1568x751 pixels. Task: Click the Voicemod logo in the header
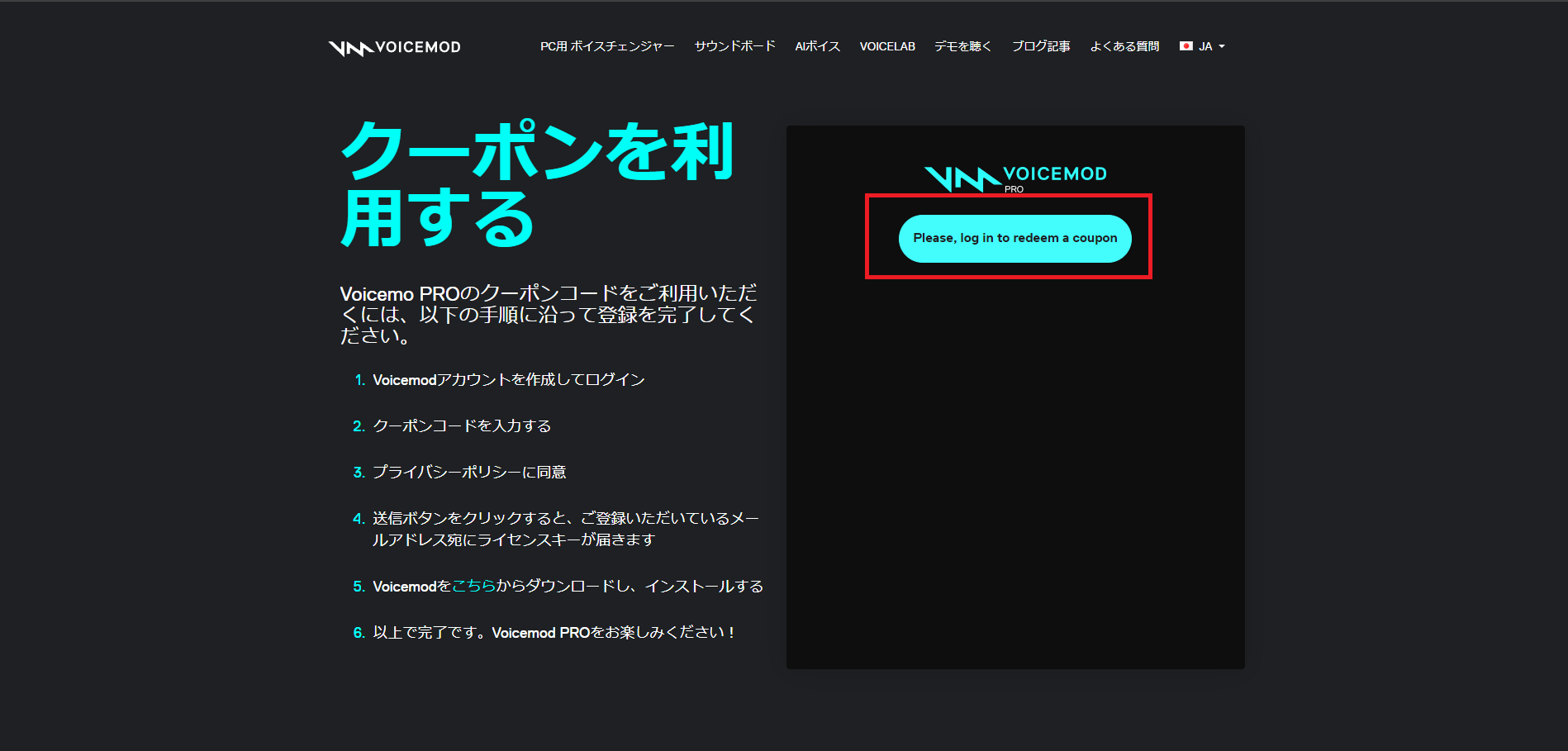(x=395, y=47)
